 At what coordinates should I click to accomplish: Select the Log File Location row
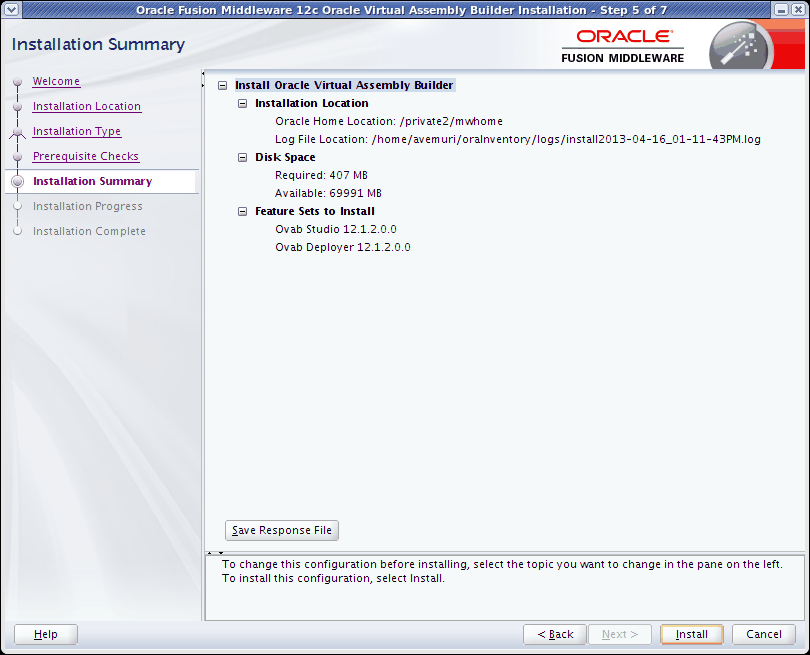(518, 139)
